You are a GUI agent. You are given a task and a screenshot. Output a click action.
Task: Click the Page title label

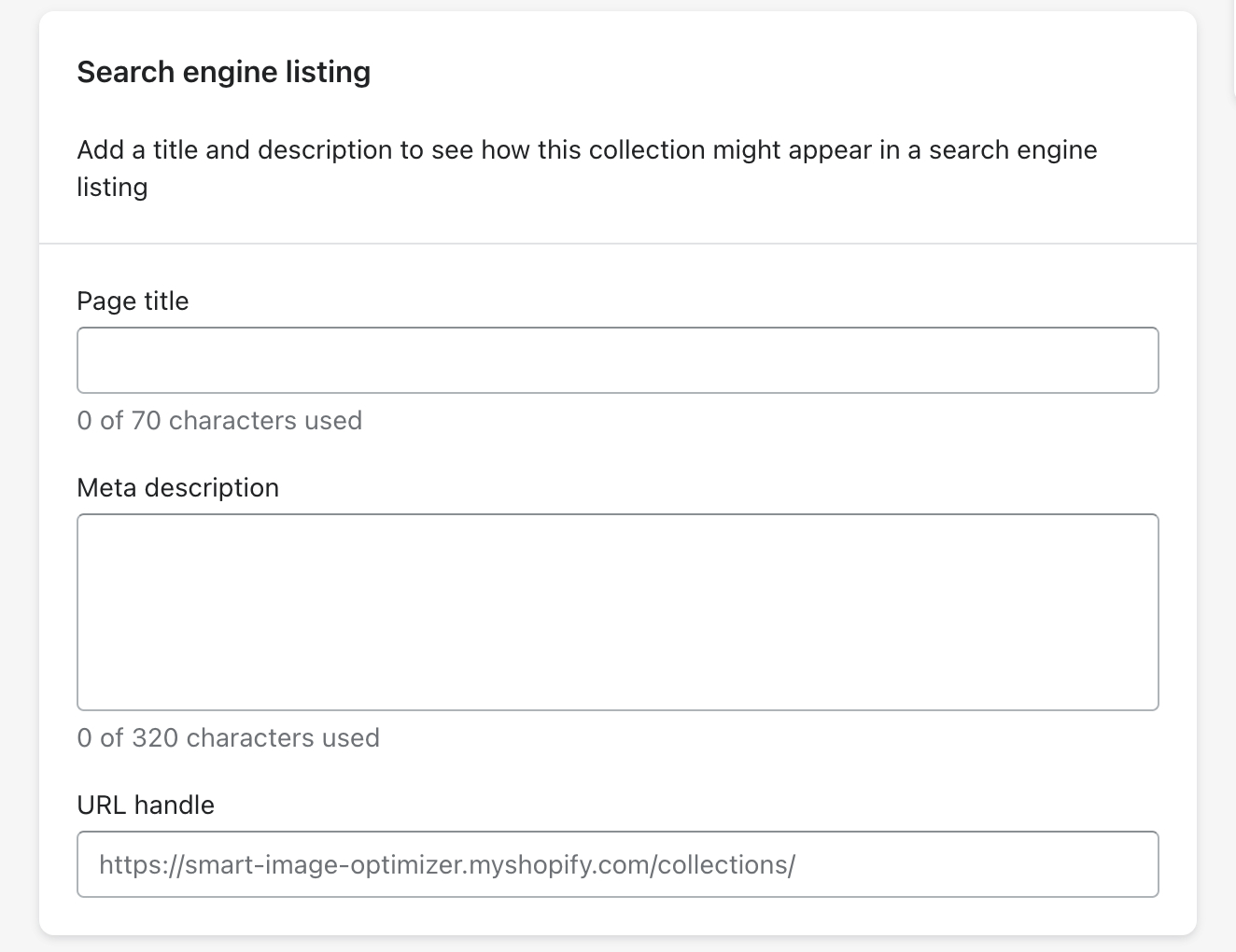tap(133, 301)
